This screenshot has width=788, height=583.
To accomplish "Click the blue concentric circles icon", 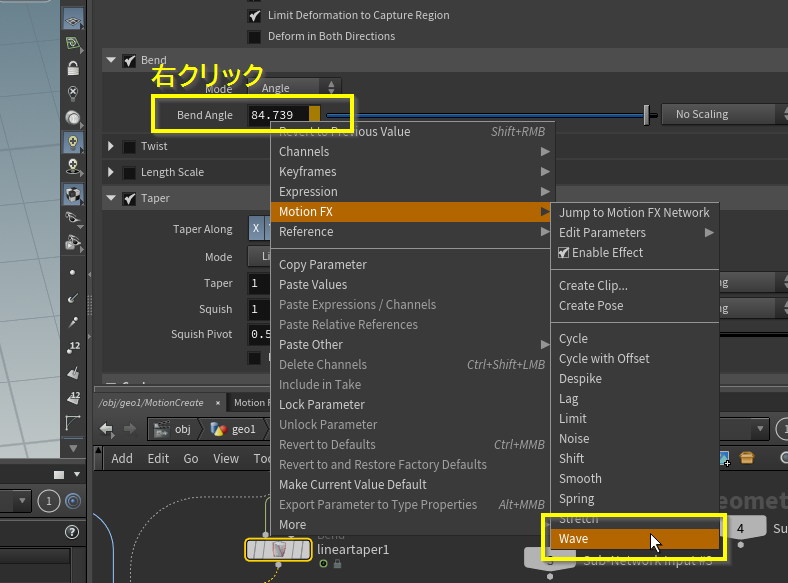I will [73, 501].
